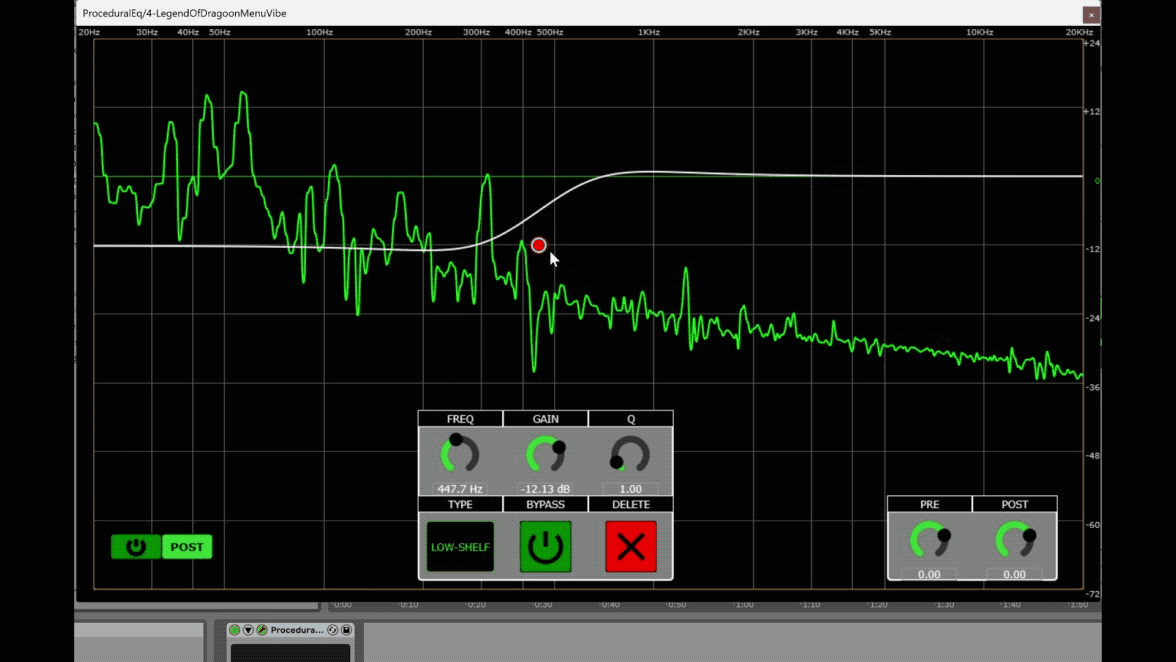
Task: Open the LOW-SHELF filter type selector
Action: tap(460, 546)
